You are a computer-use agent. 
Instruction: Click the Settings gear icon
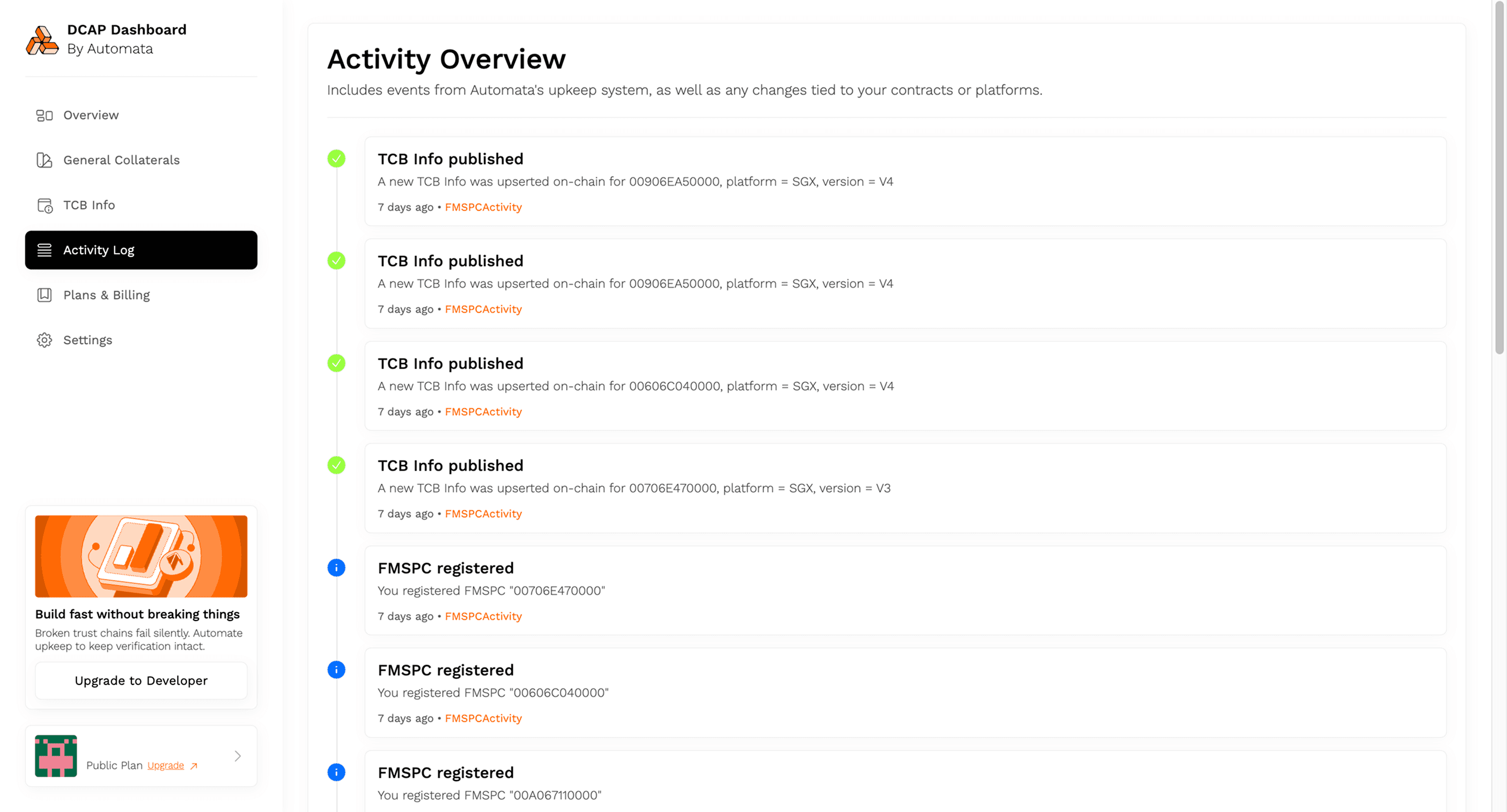click(44, 341)
